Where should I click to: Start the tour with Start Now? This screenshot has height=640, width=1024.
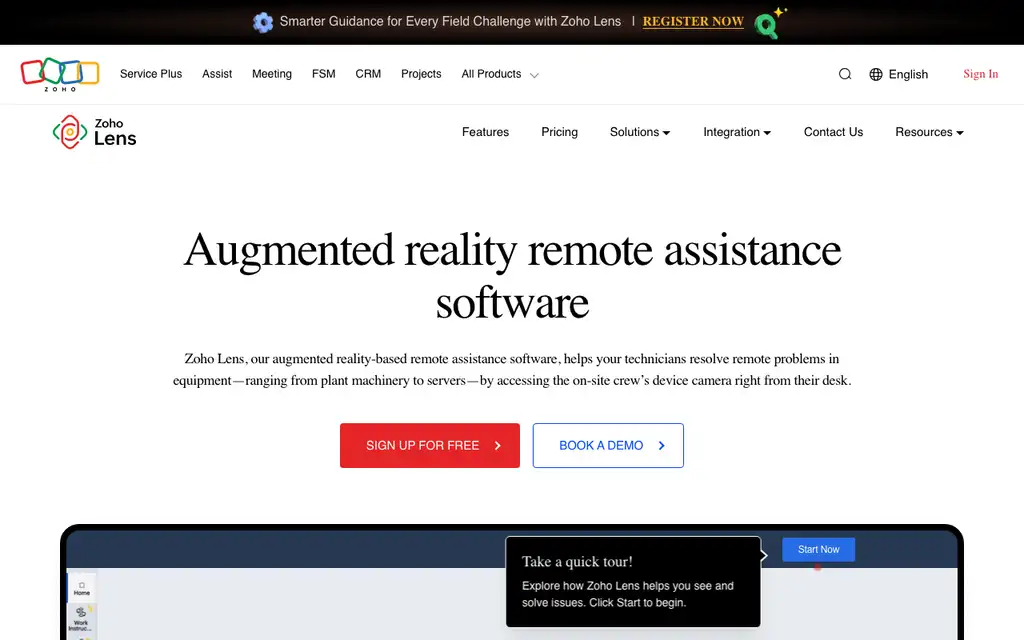click(818, 549)
